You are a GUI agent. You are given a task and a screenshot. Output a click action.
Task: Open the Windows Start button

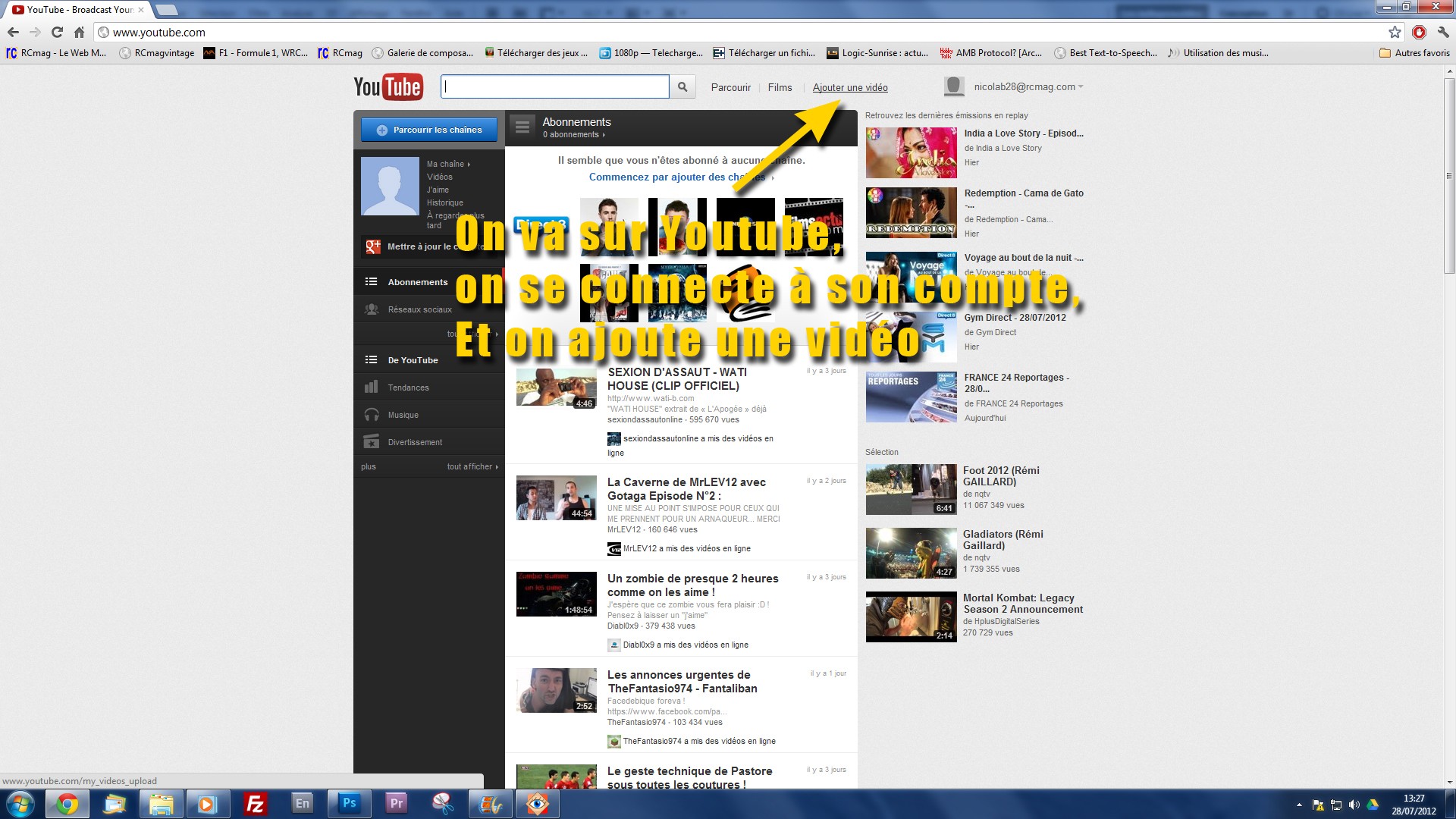tap(20, 804)
